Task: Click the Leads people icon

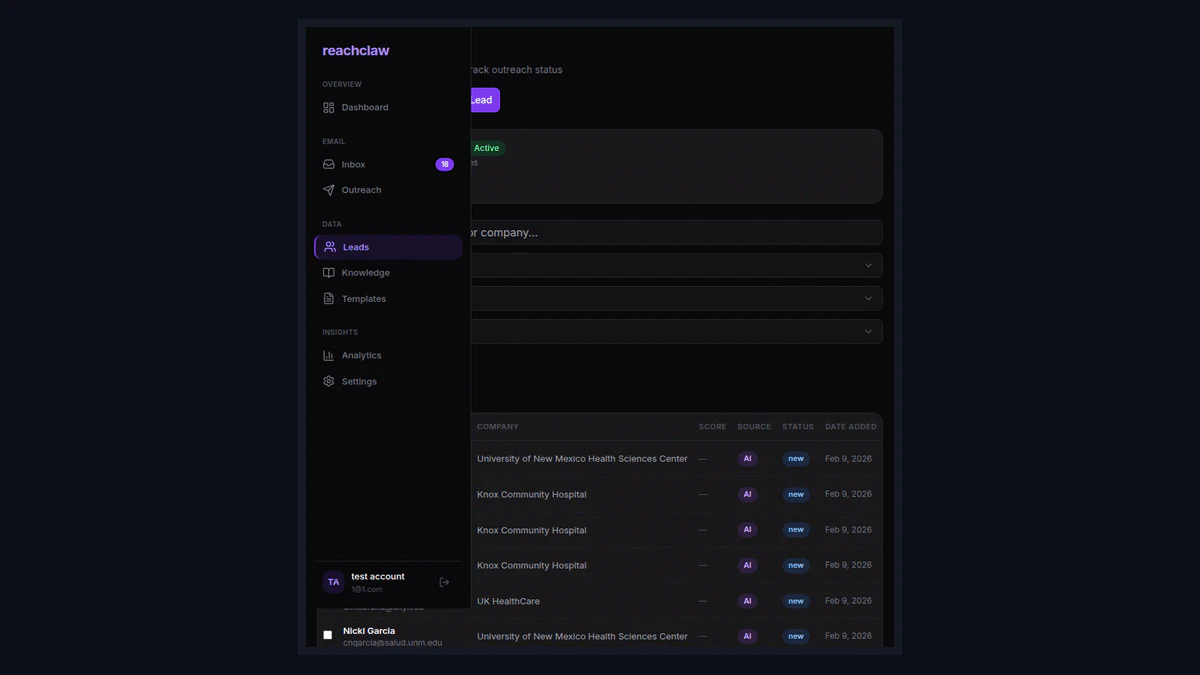Action: click(x=330, y=247)
